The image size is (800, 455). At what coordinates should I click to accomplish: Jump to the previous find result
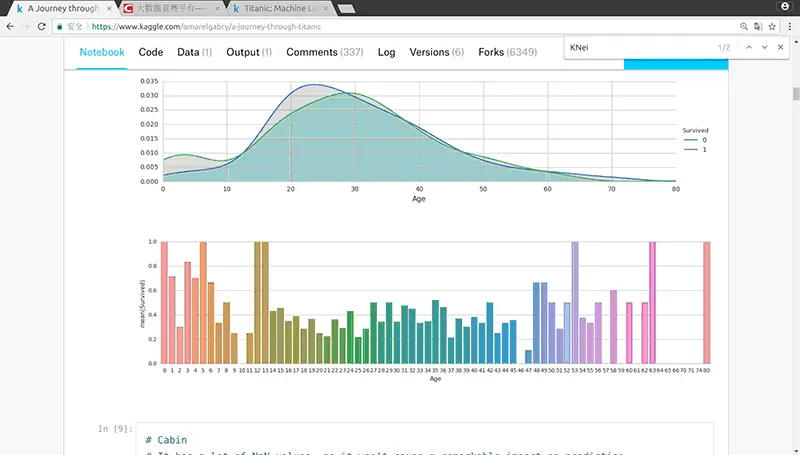pos(749,47)
